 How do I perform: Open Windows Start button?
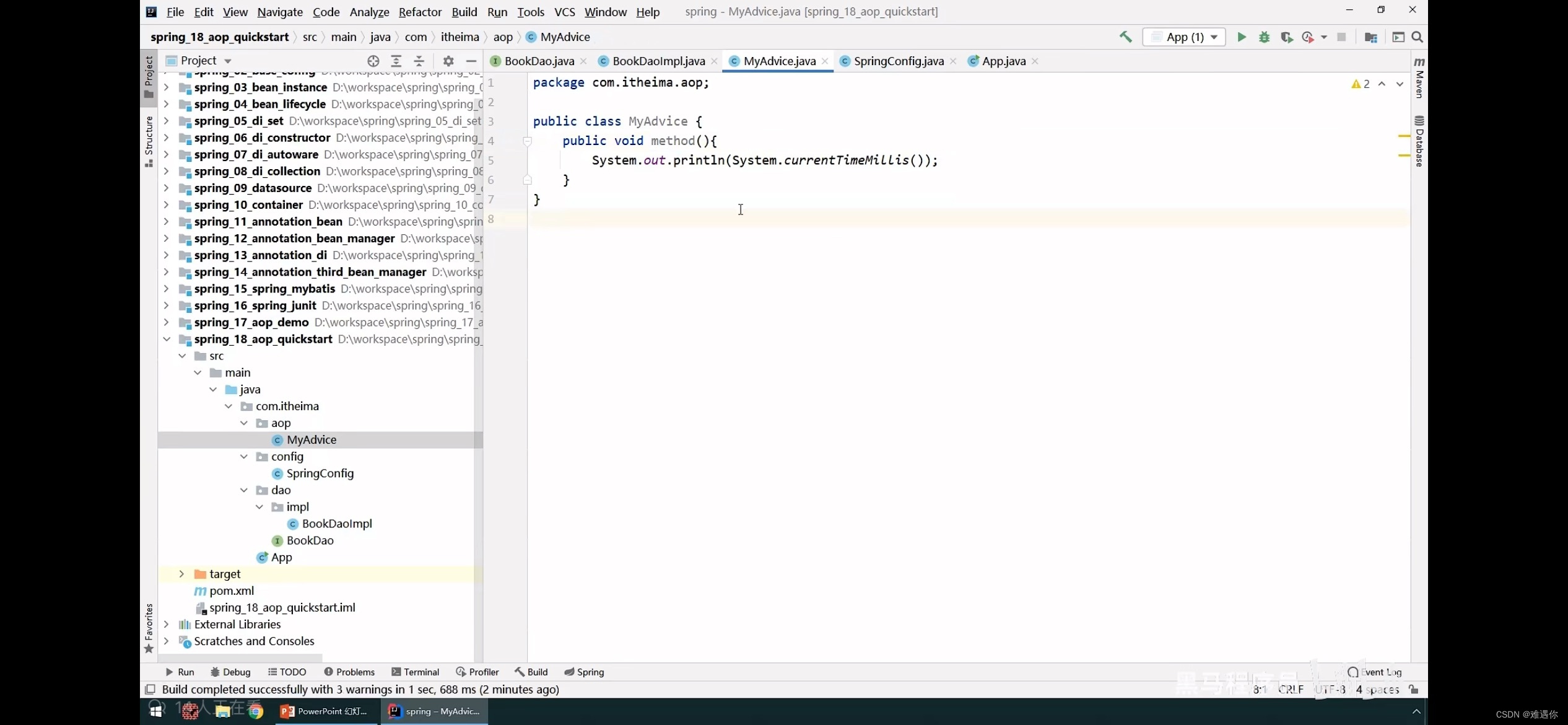coord(156,711)
